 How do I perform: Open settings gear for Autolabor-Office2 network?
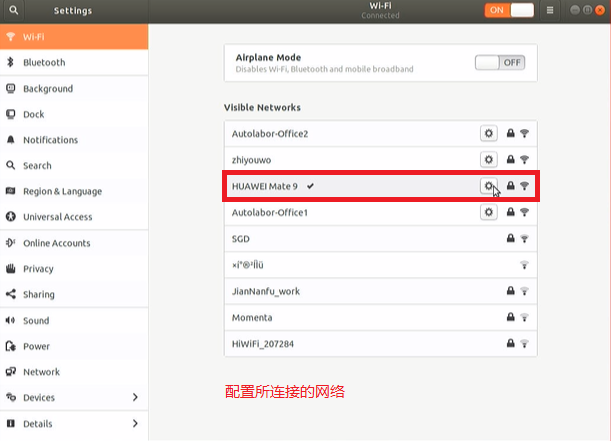[488, 133]
